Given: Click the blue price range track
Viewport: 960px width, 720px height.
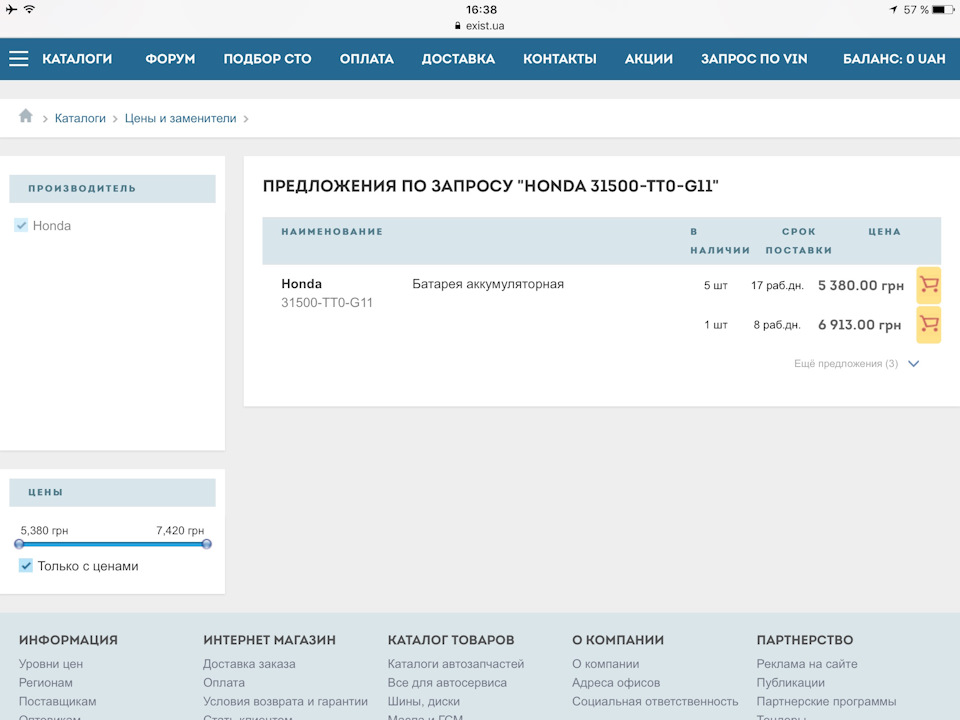Looking at the screenshot, I should point(113,544).
